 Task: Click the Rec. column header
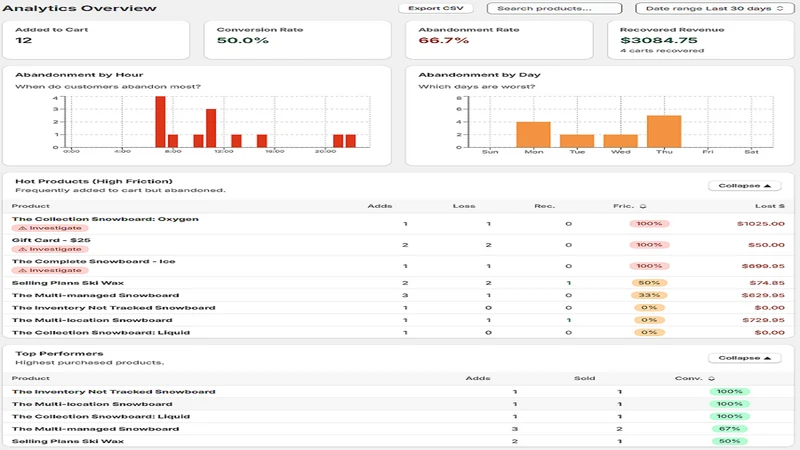pyautogui.click(x=544, y=206)
